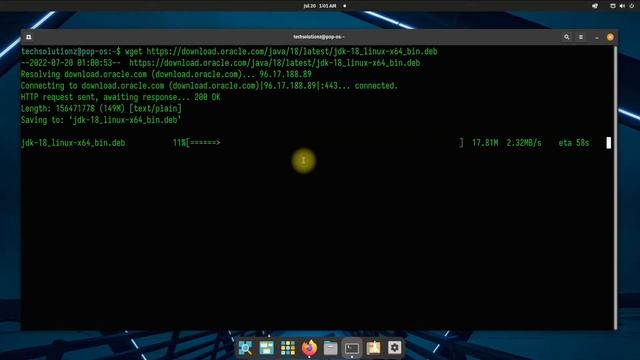Open the volume icon in the top bar
640x360 pixels.
pos(622,6)
